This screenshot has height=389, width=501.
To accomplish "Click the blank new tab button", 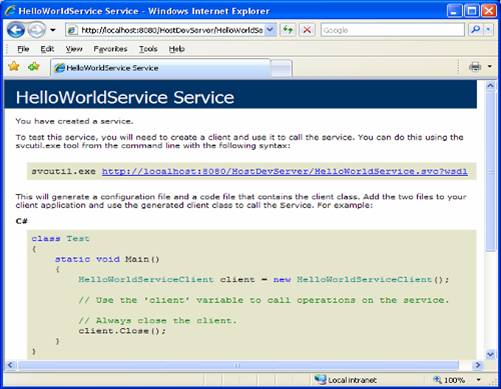I will click(x=282, y=69).
